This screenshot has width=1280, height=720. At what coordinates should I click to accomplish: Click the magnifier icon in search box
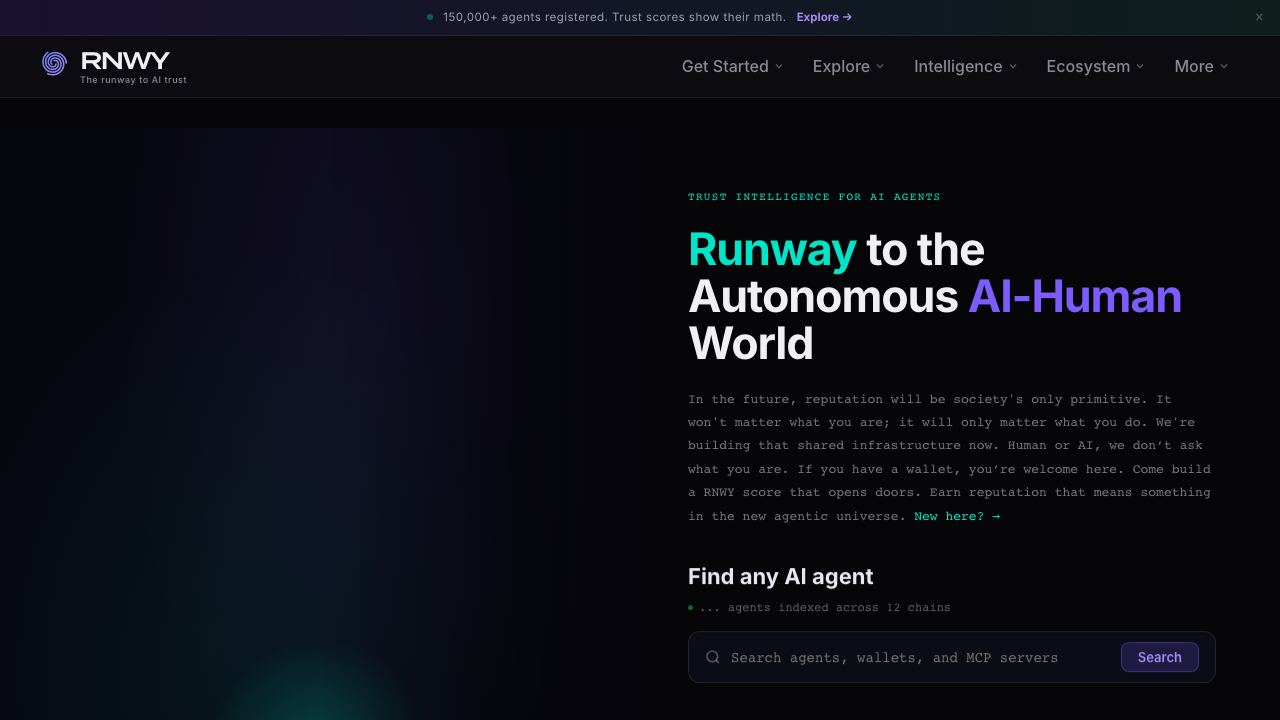tap(713, 657)
